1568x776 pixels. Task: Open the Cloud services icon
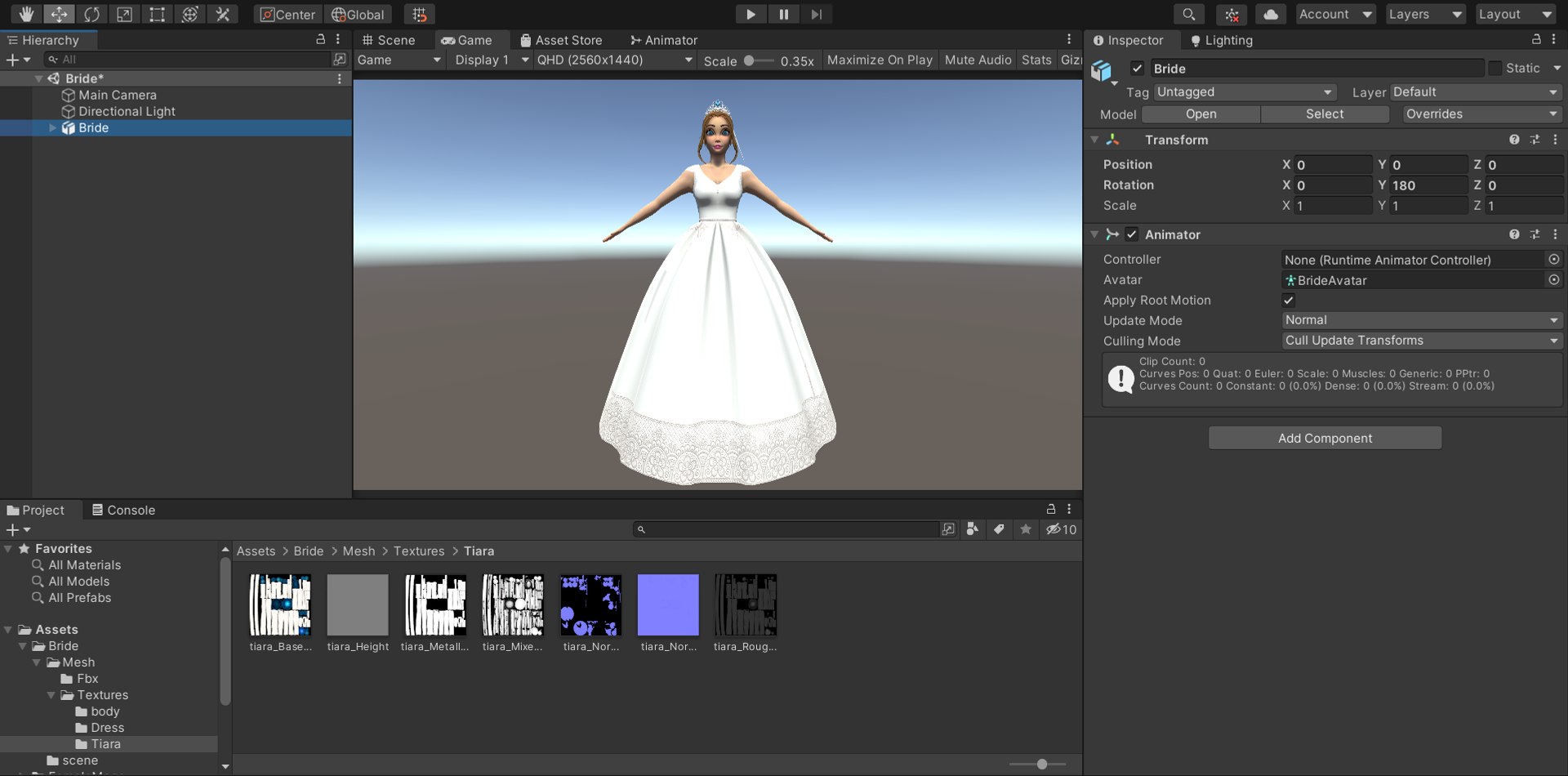tap(1271, 14)
